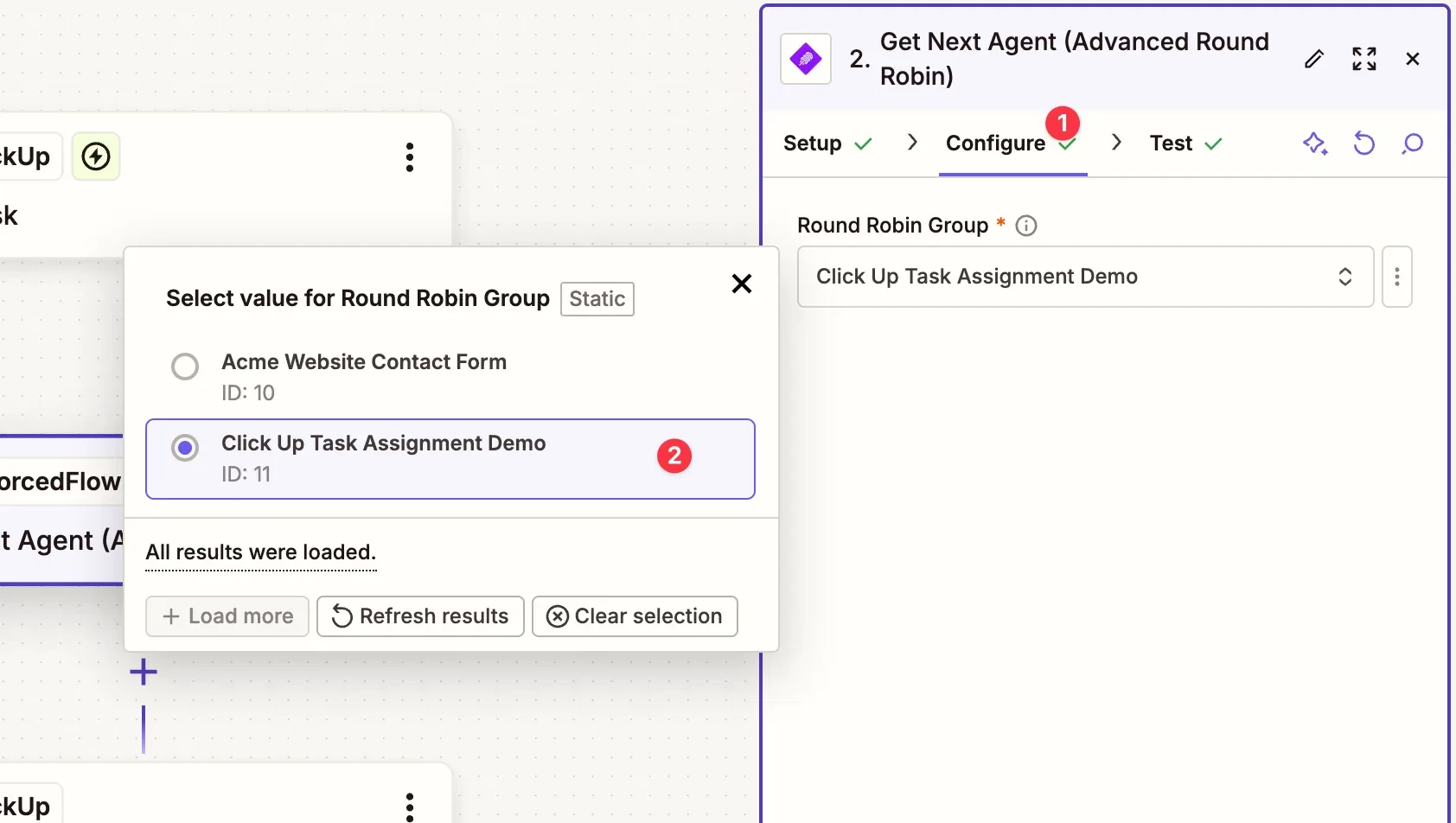Click the step title 'Get Next Agent (Advanced Round Robin)'
Viewport: 1456px width, 823px height.
(x=1074, y=59)
